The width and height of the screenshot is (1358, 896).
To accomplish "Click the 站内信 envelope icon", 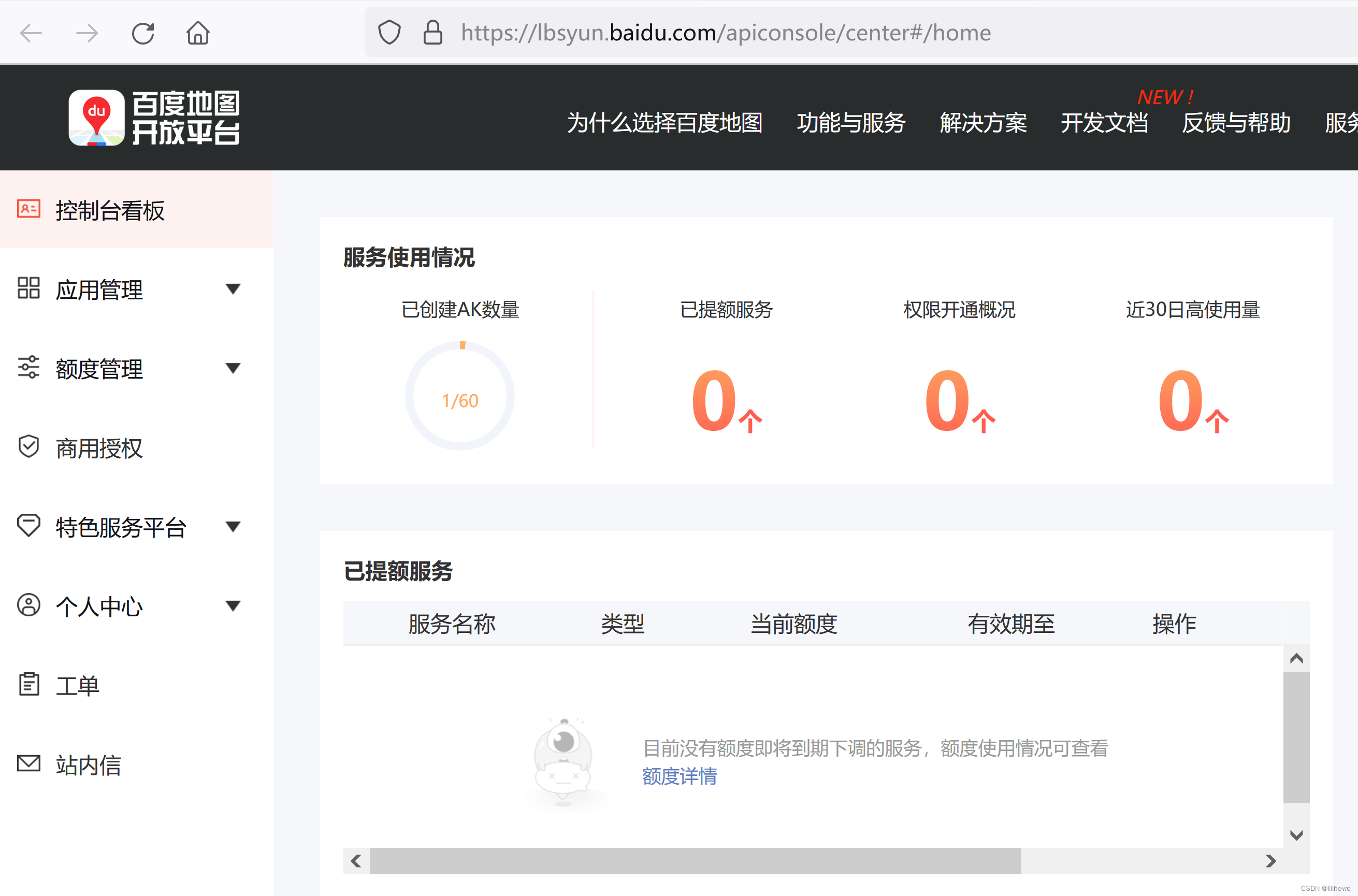I will 28,763.
